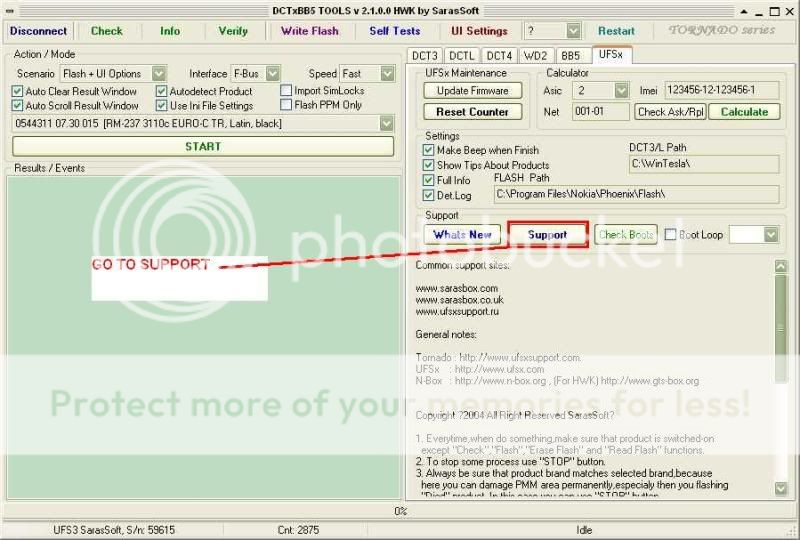Image resolution: width=800 pixels, height=540 pixels.
Task: Open the Info command
Action: 170,31
